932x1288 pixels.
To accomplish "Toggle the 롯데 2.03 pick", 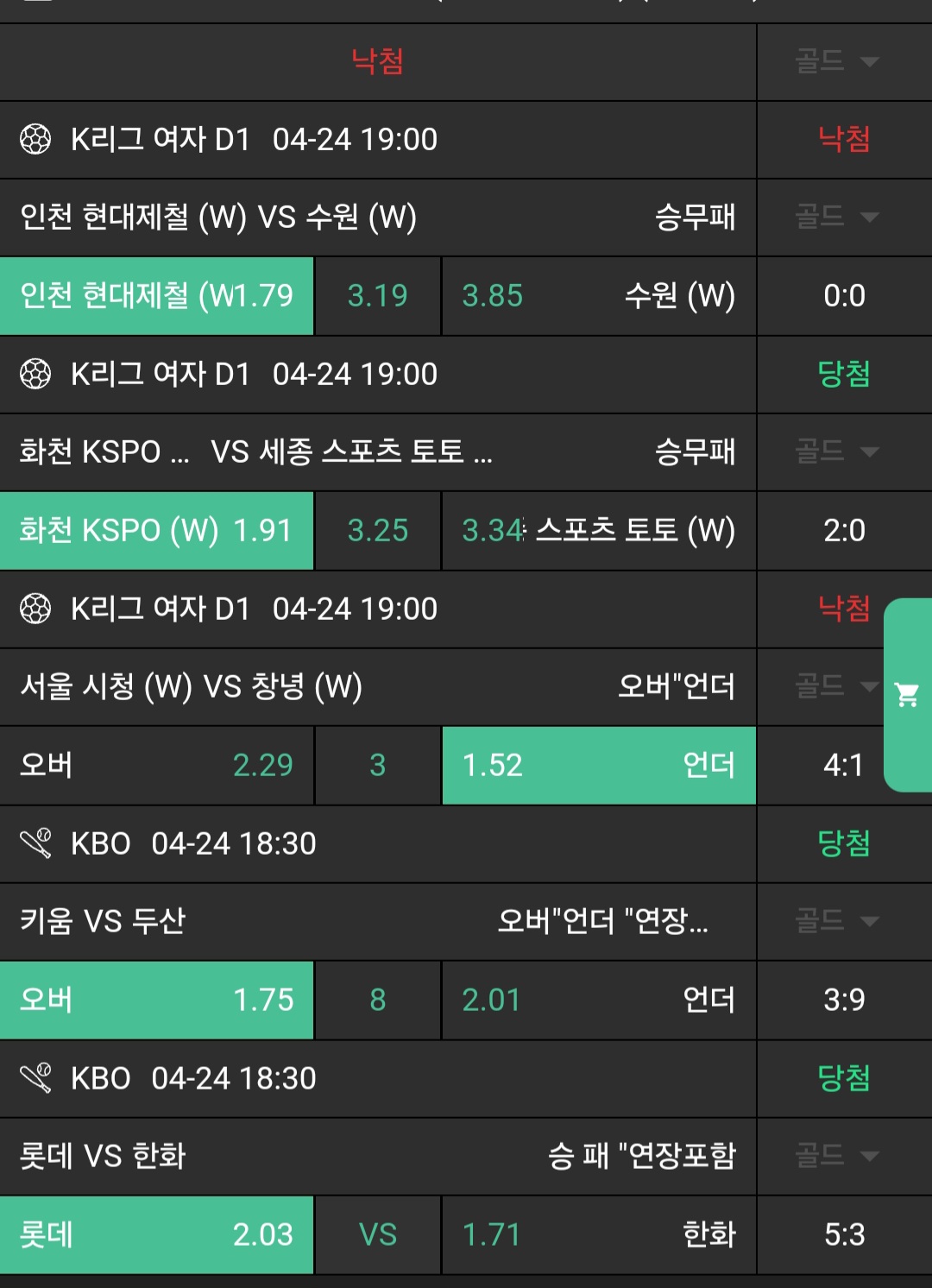I will click(156, 1234).
